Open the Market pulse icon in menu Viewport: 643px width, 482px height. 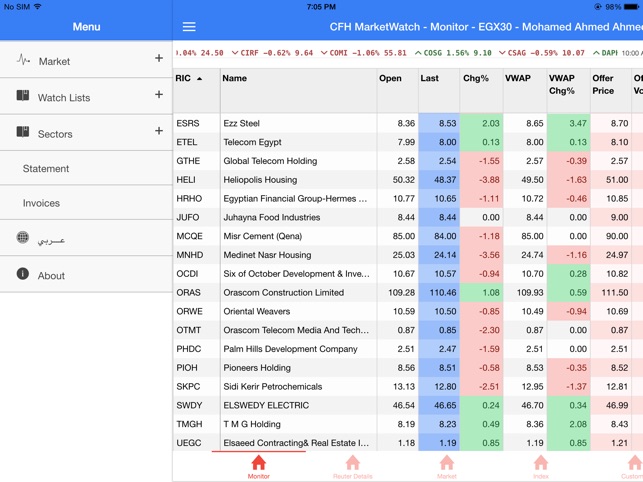tap(23, 60)
